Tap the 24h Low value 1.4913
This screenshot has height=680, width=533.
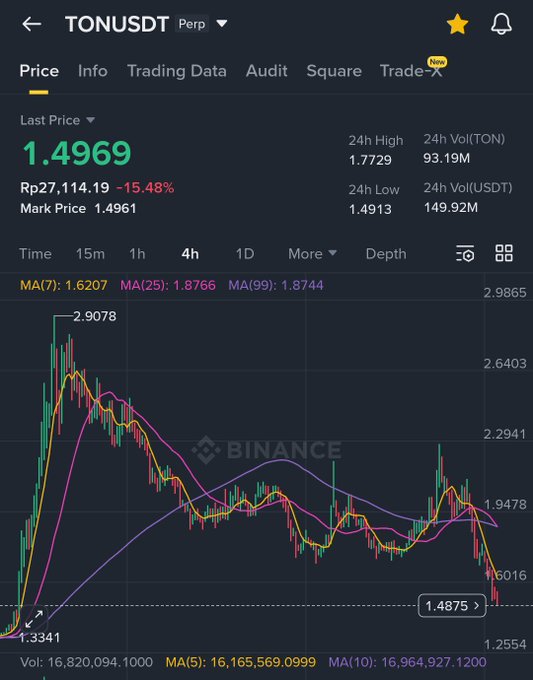(370, 209)
